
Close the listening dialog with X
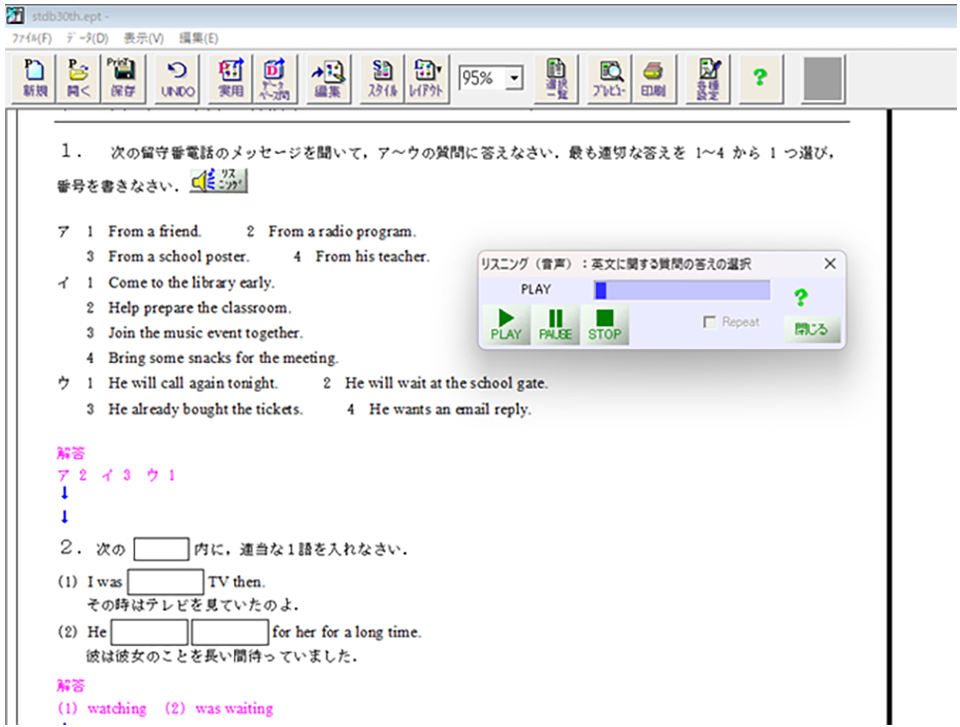tap(830, 263)
